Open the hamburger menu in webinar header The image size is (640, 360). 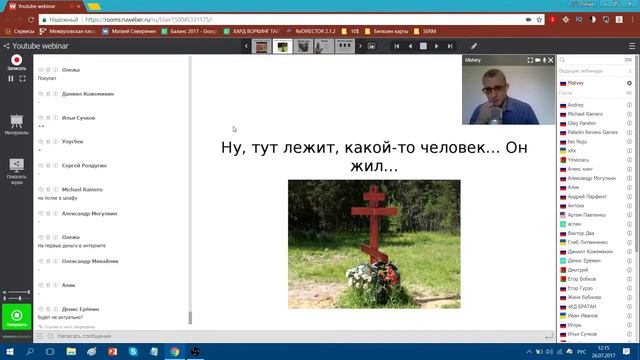(x=632, y=46)
